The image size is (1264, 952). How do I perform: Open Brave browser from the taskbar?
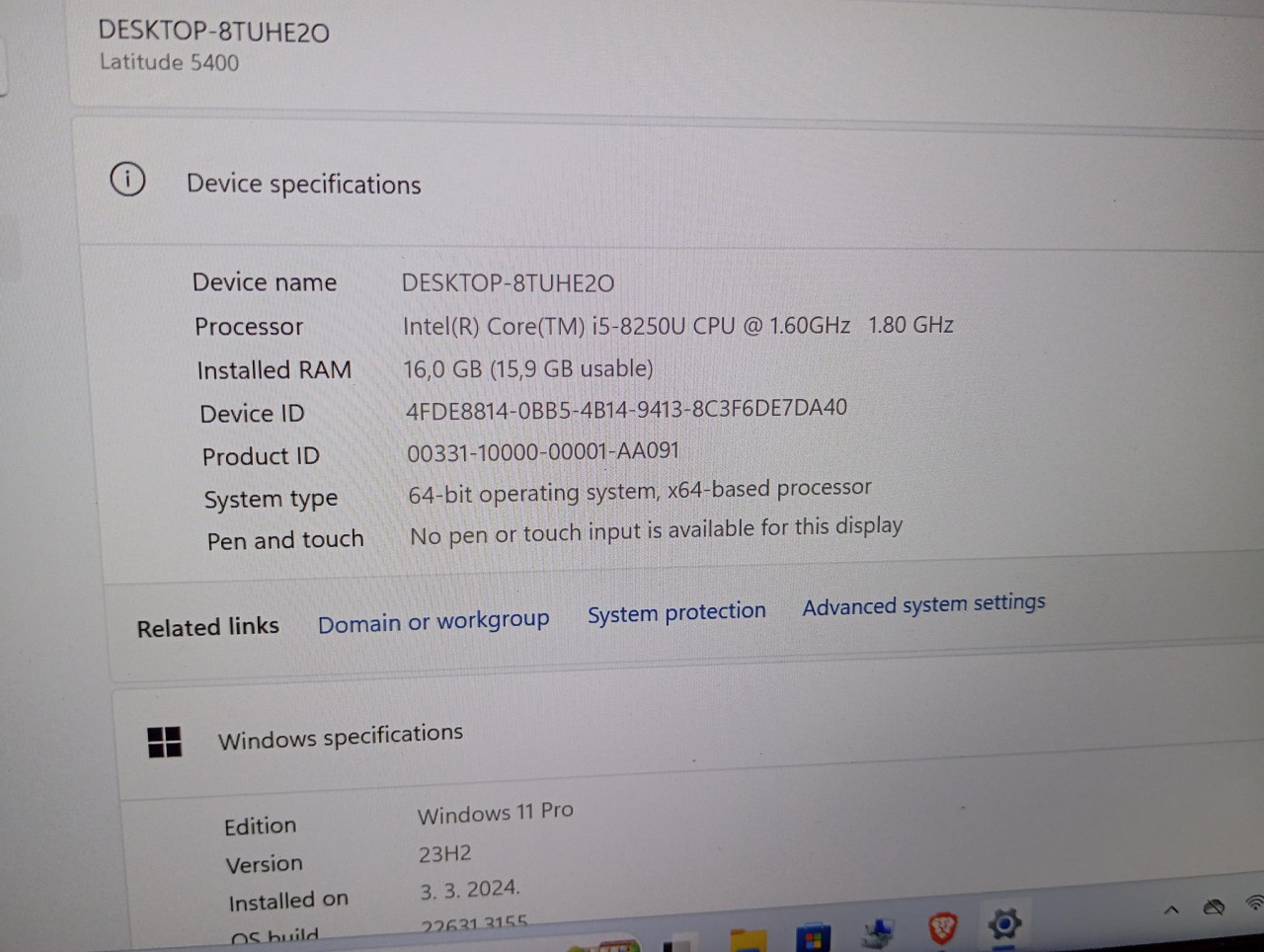pyautogui.click(x=943, y=927)
